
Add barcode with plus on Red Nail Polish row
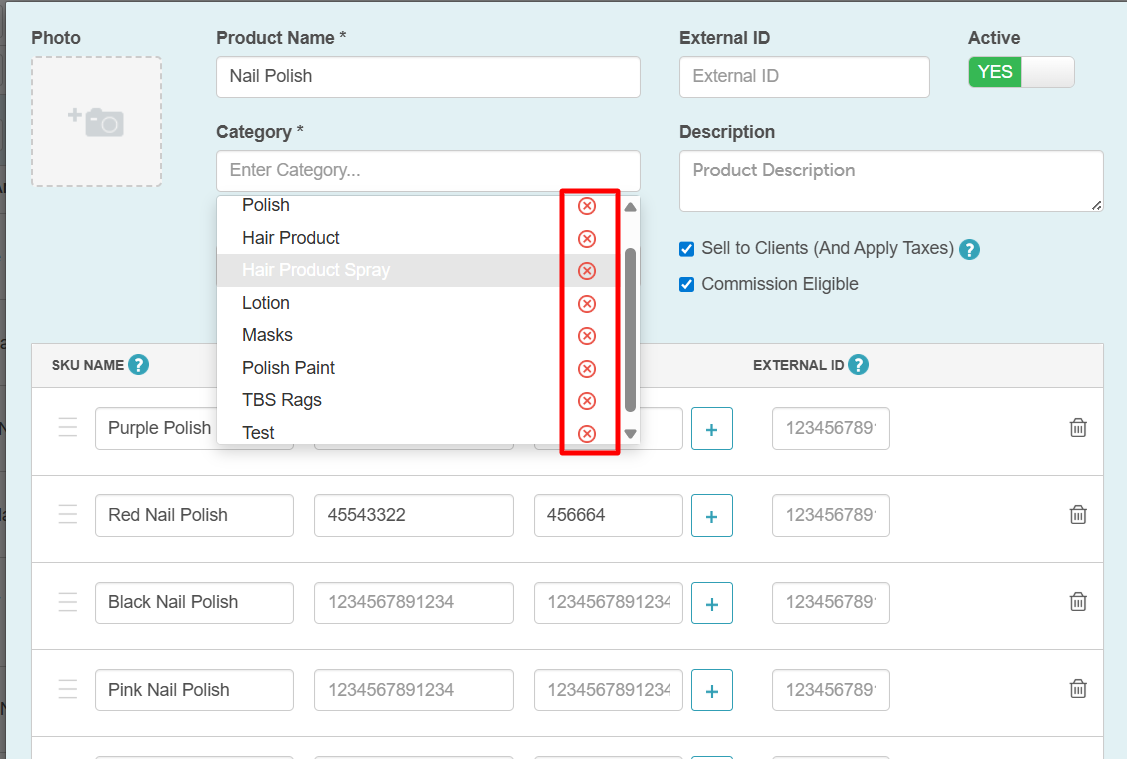(x=712, y=515)
